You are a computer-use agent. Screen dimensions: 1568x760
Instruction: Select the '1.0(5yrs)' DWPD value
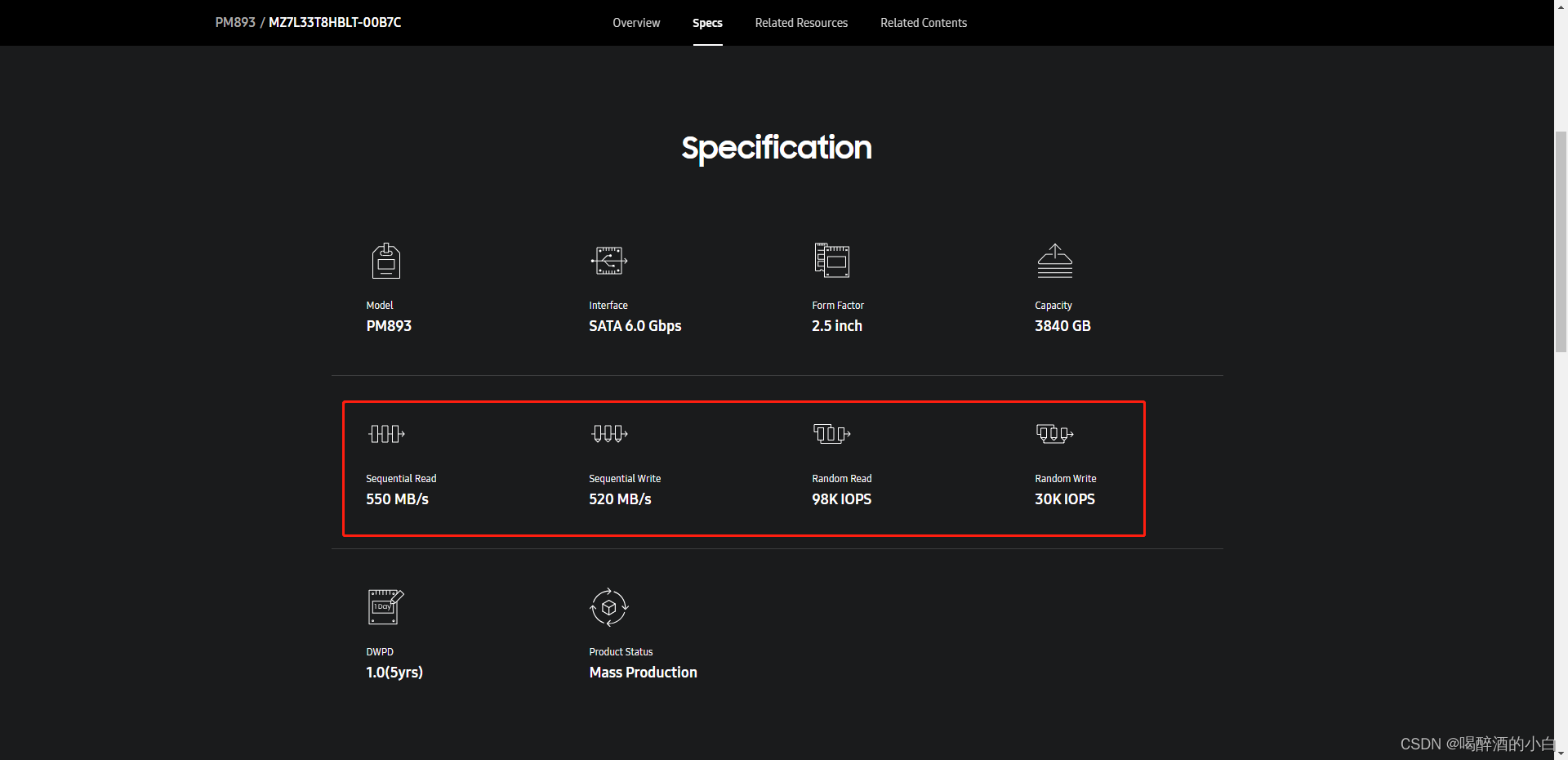[x=394, y=673]
